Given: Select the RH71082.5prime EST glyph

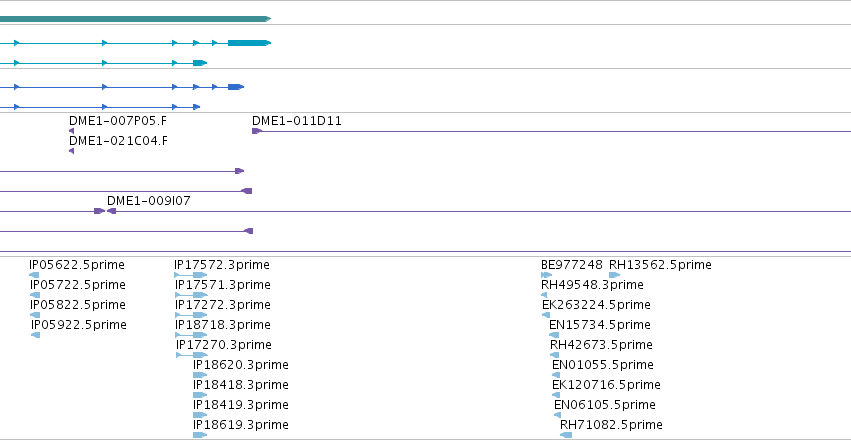Looking at the screenshot, I should [x=566, y=435].
